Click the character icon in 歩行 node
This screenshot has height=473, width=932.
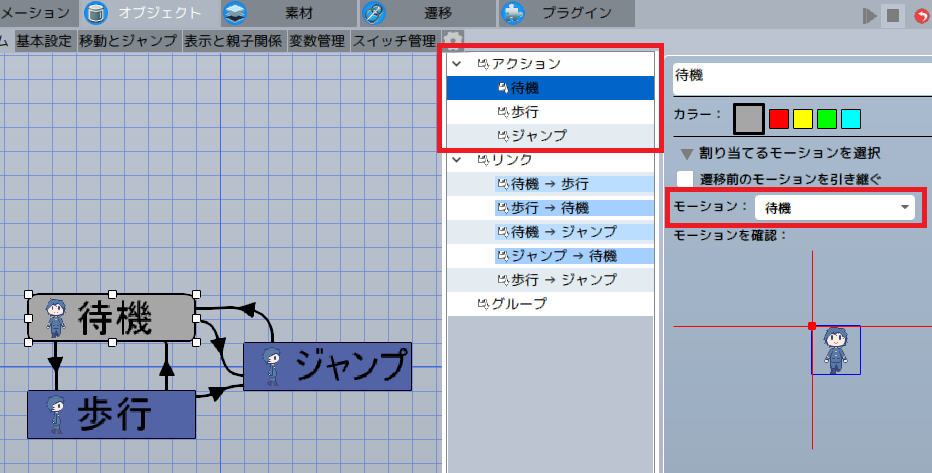56,414
